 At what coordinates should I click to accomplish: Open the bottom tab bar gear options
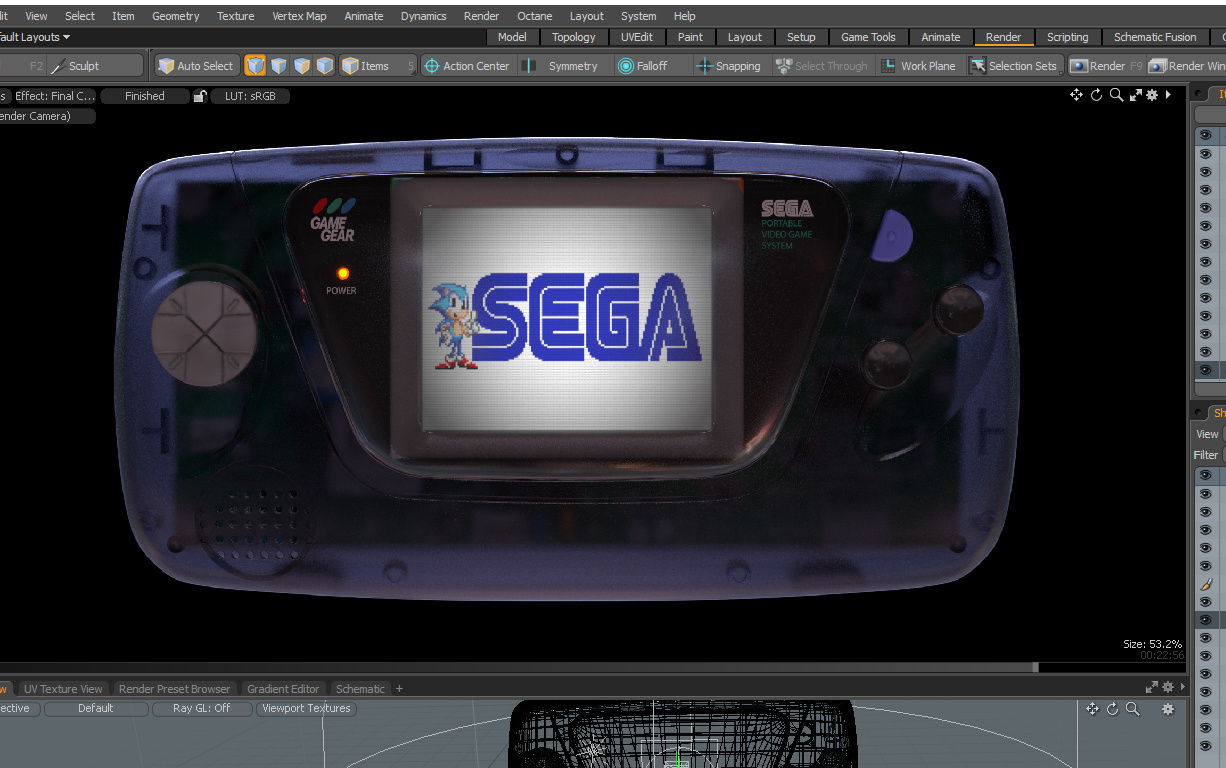[1167, 687]
